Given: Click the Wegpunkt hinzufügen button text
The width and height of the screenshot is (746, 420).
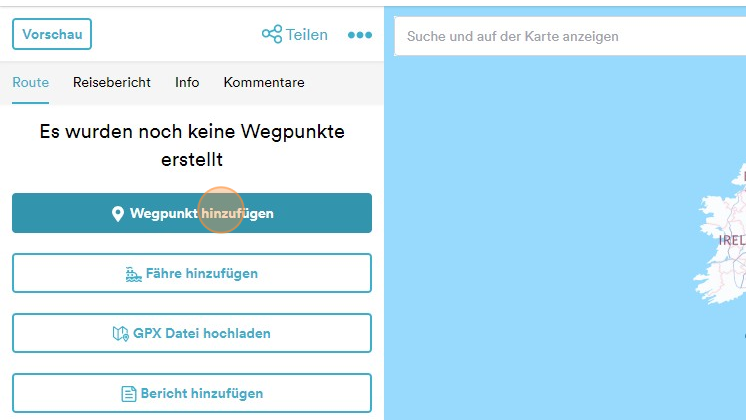Looking at the screenshot, I should 201,214.
